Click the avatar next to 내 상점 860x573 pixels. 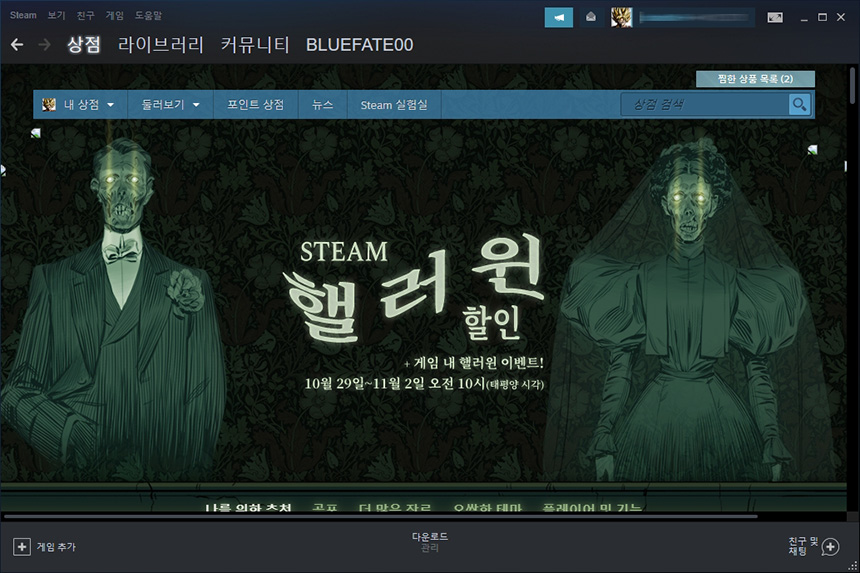point(49,104)
